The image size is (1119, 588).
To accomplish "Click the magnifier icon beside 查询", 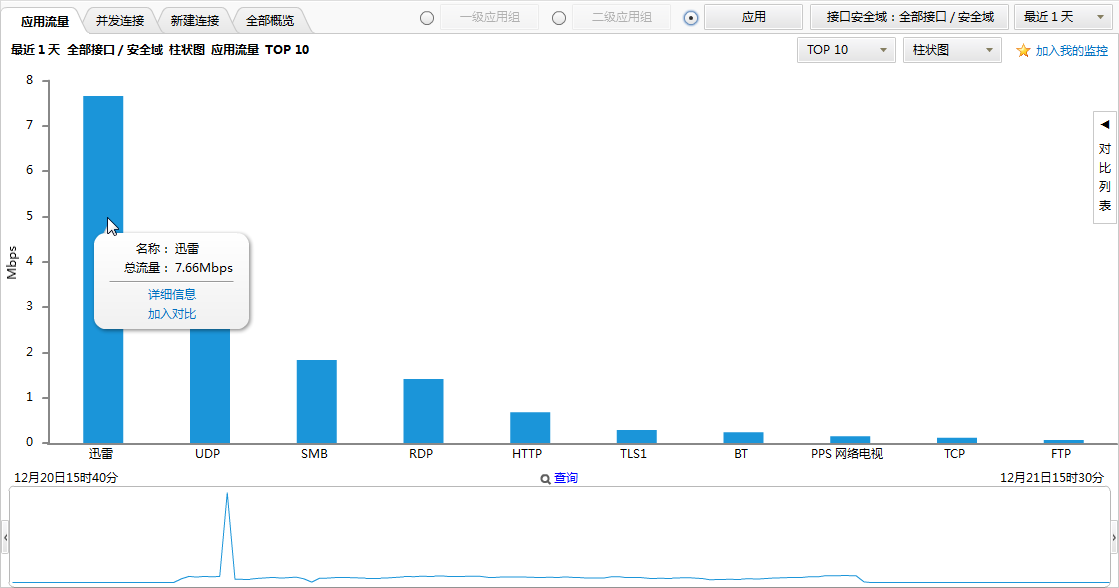I will coord(545,479).
